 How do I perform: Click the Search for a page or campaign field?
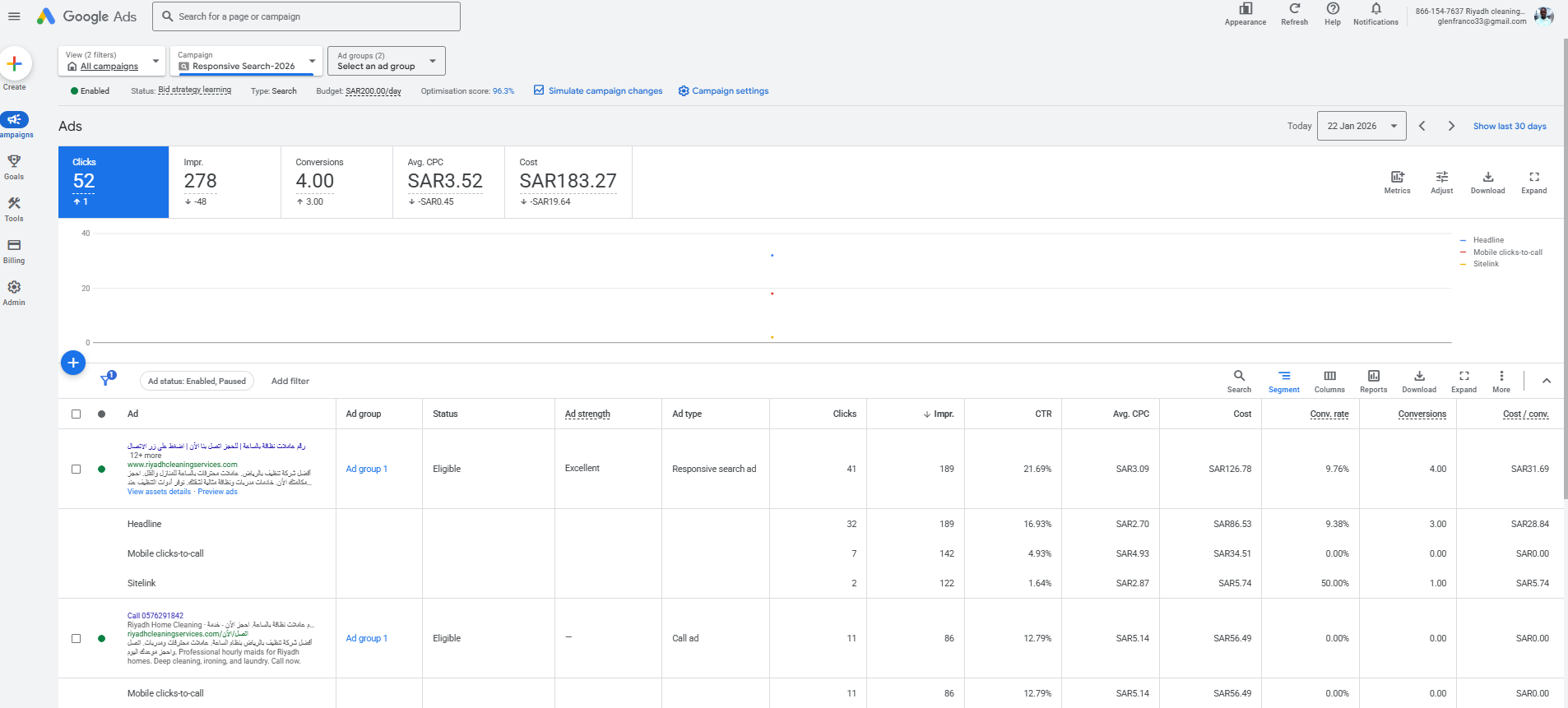coord(306,16)
